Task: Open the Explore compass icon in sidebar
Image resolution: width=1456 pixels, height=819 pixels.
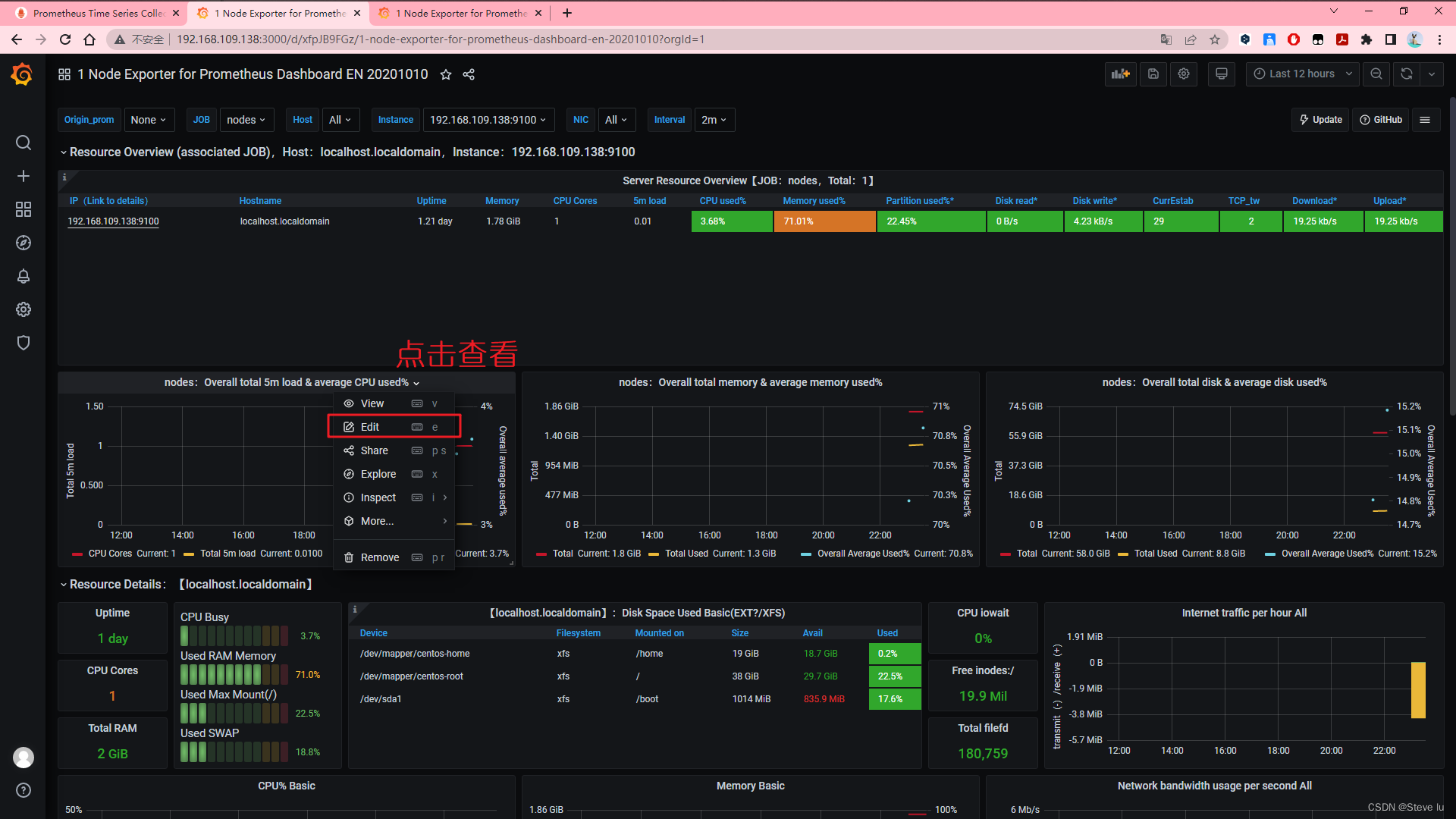Action: click(x=24, y=243)
